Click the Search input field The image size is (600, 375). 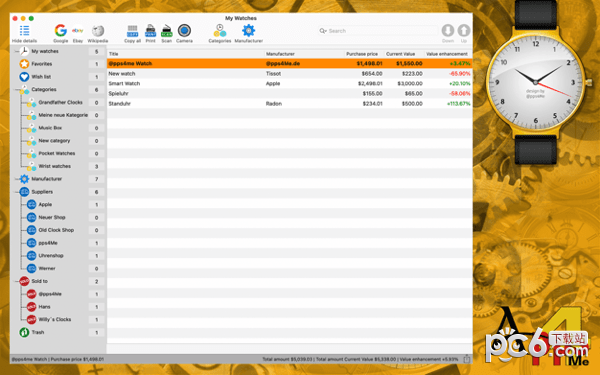(x=378, y=31)
